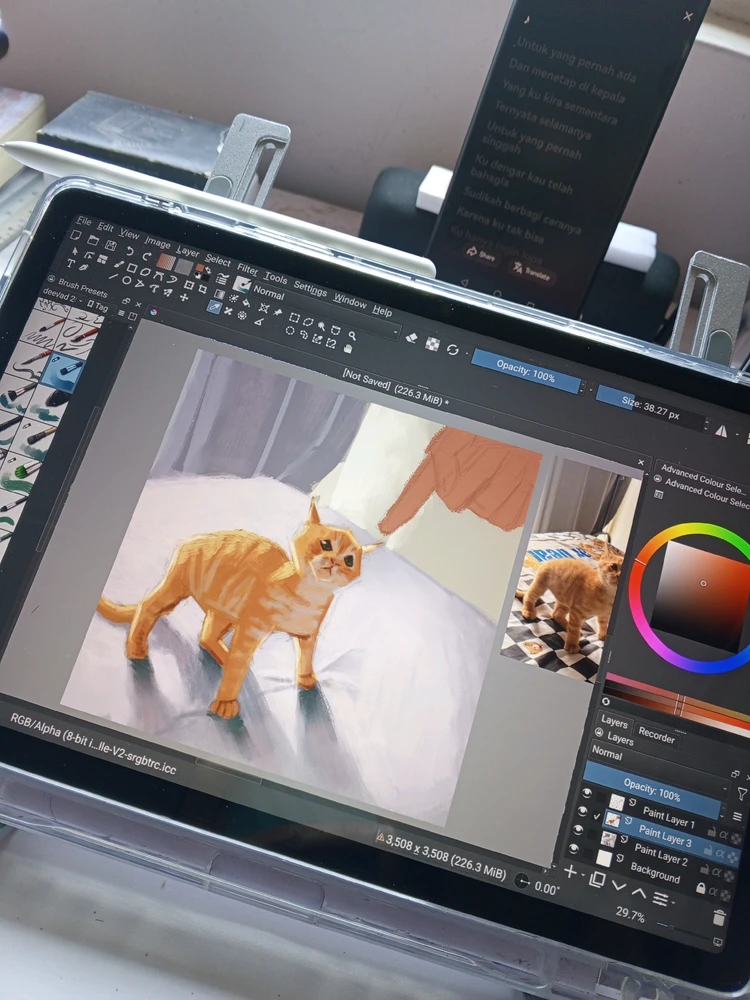Open the brush blending mode Normal dropdown

click(326, 311)
